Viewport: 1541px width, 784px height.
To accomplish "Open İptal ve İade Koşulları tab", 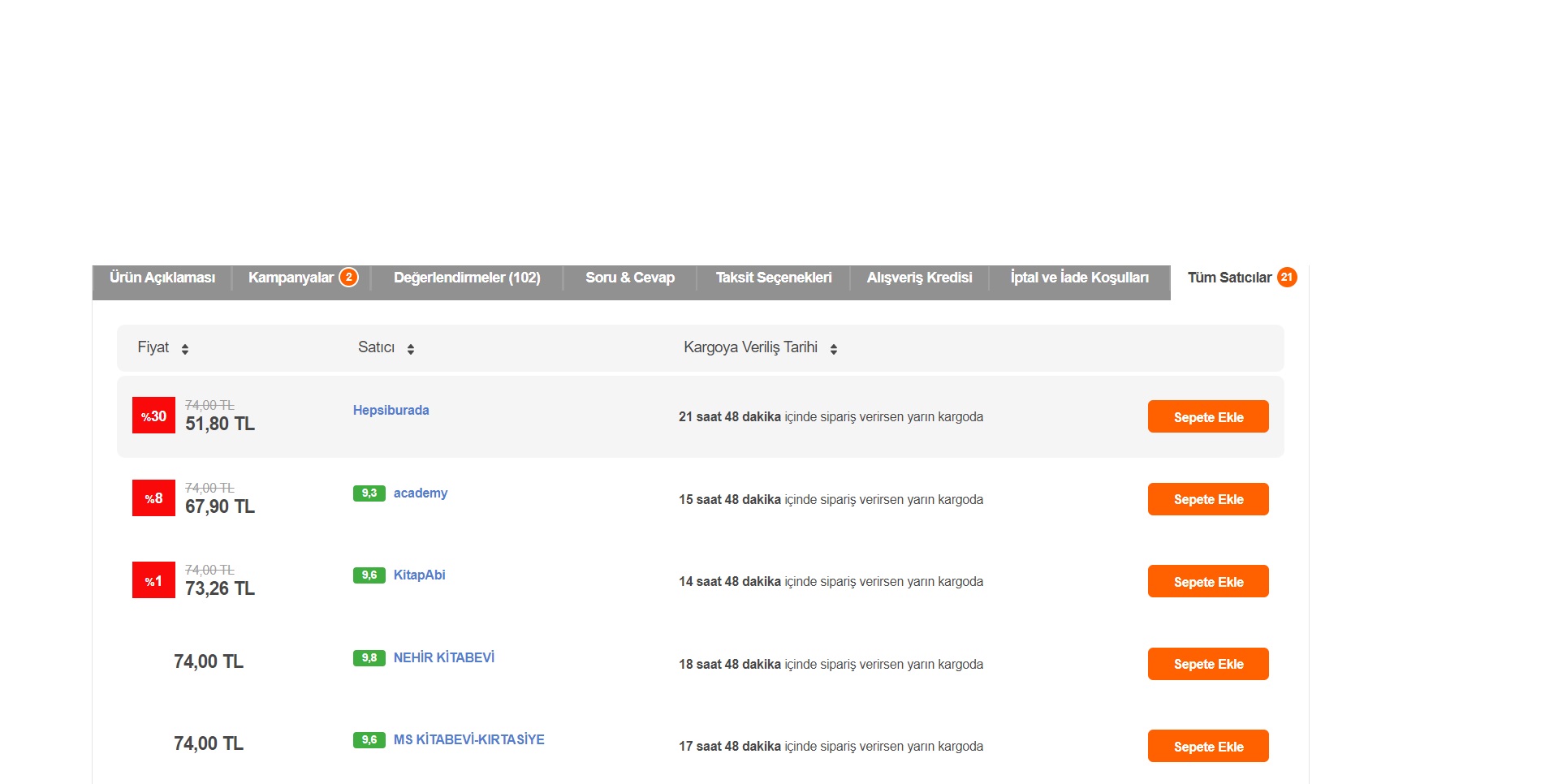I will 1080,278.
